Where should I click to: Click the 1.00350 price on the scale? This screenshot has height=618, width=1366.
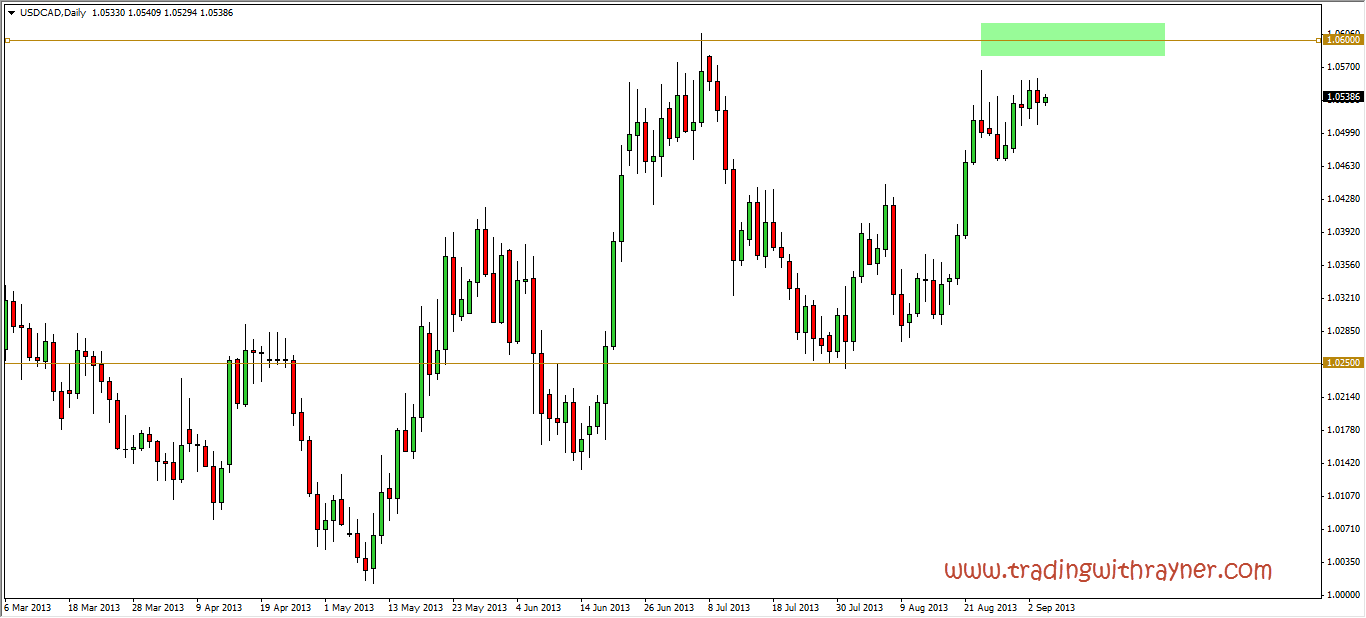1342,561
